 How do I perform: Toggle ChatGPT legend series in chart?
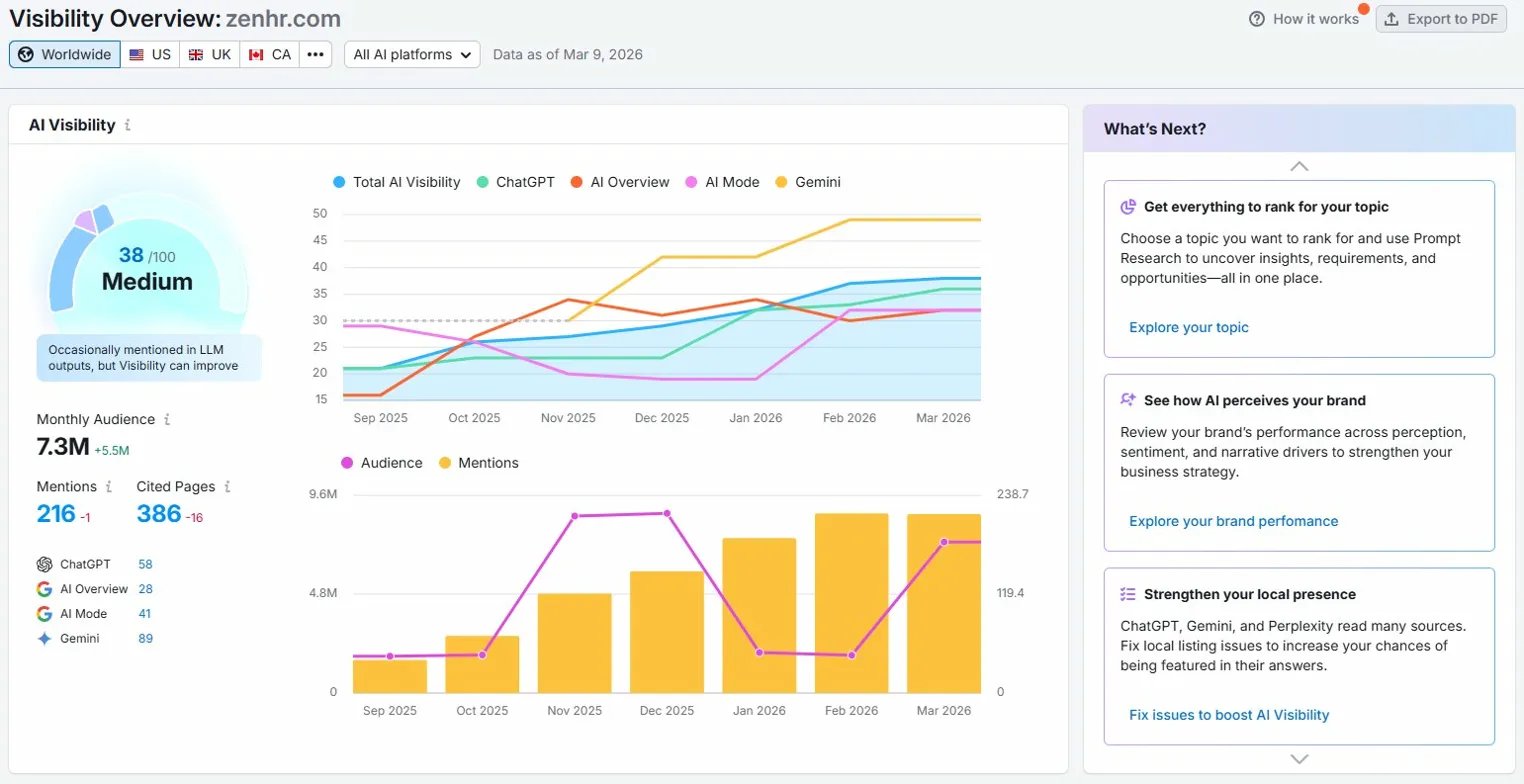(514, 182)
